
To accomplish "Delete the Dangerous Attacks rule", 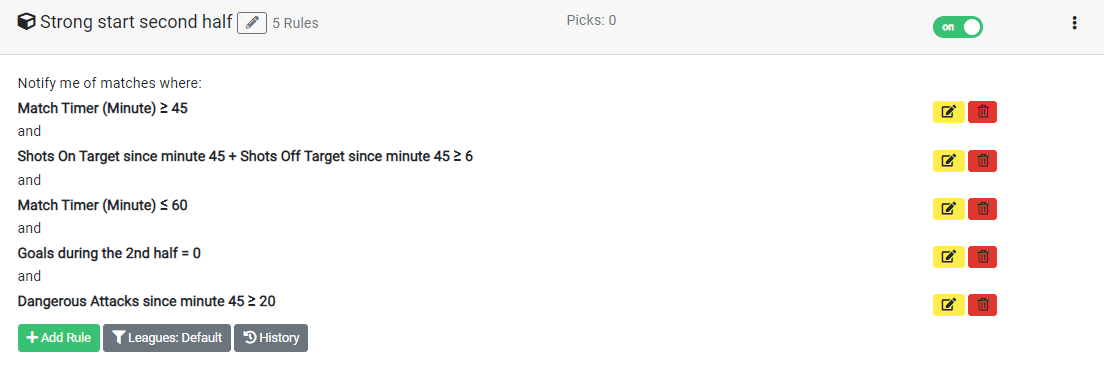I will click(983, 305).
